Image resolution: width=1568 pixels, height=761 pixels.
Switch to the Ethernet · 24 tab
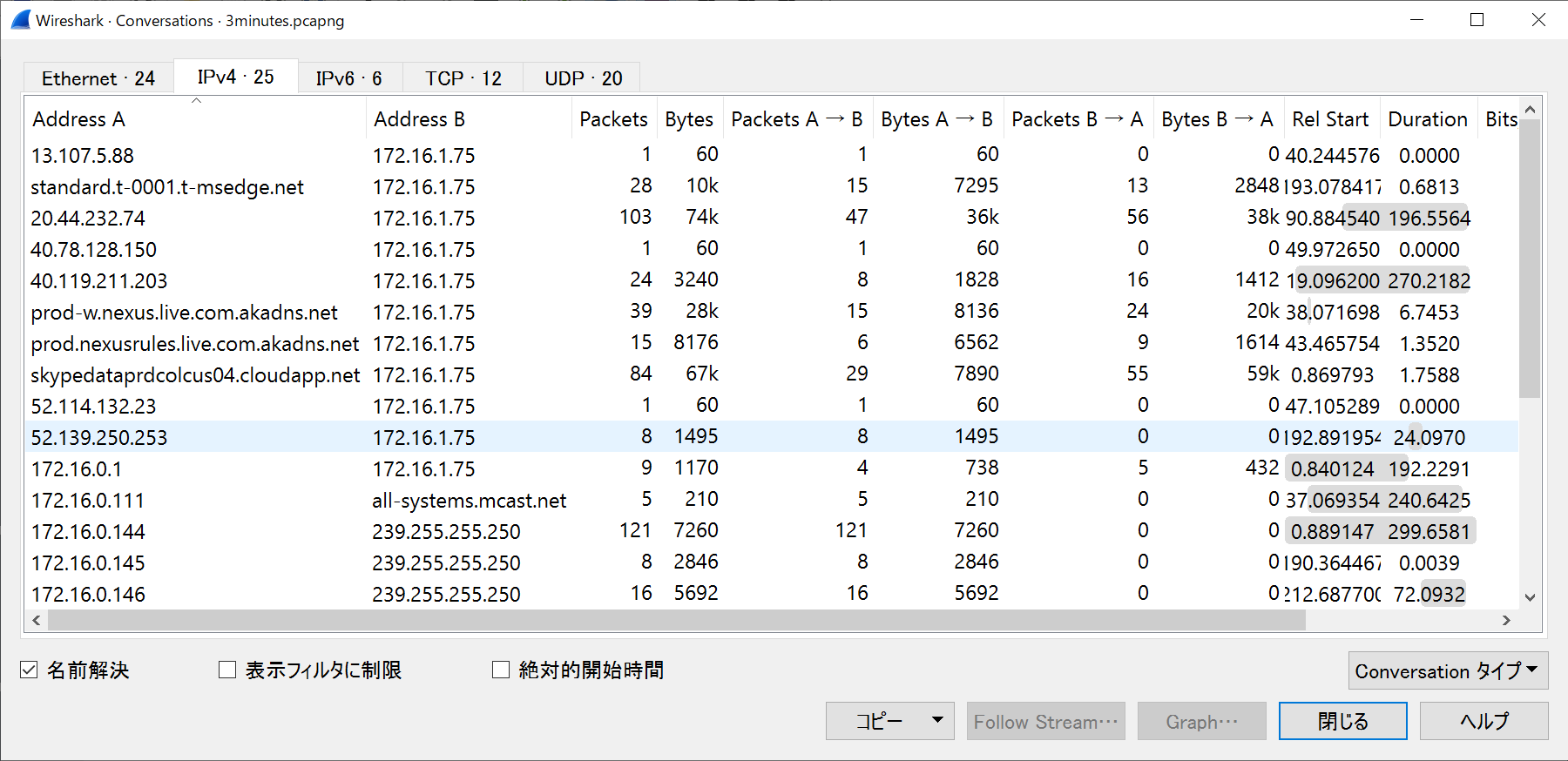(98, 78)
